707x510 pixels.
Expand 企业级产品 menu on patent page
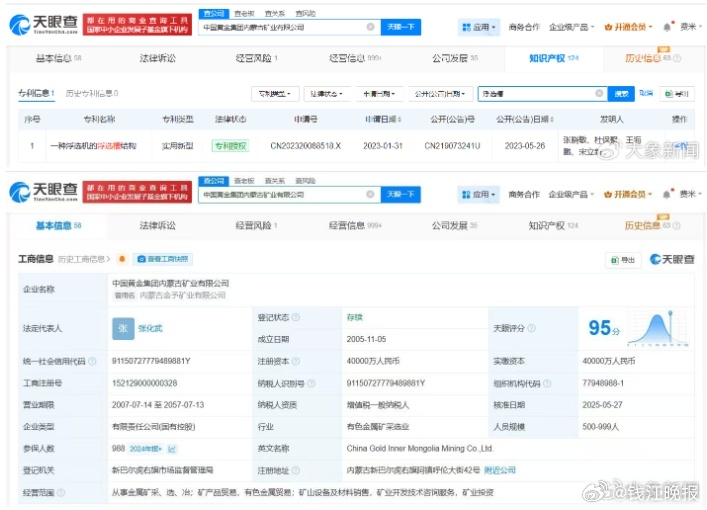(571, 27)
